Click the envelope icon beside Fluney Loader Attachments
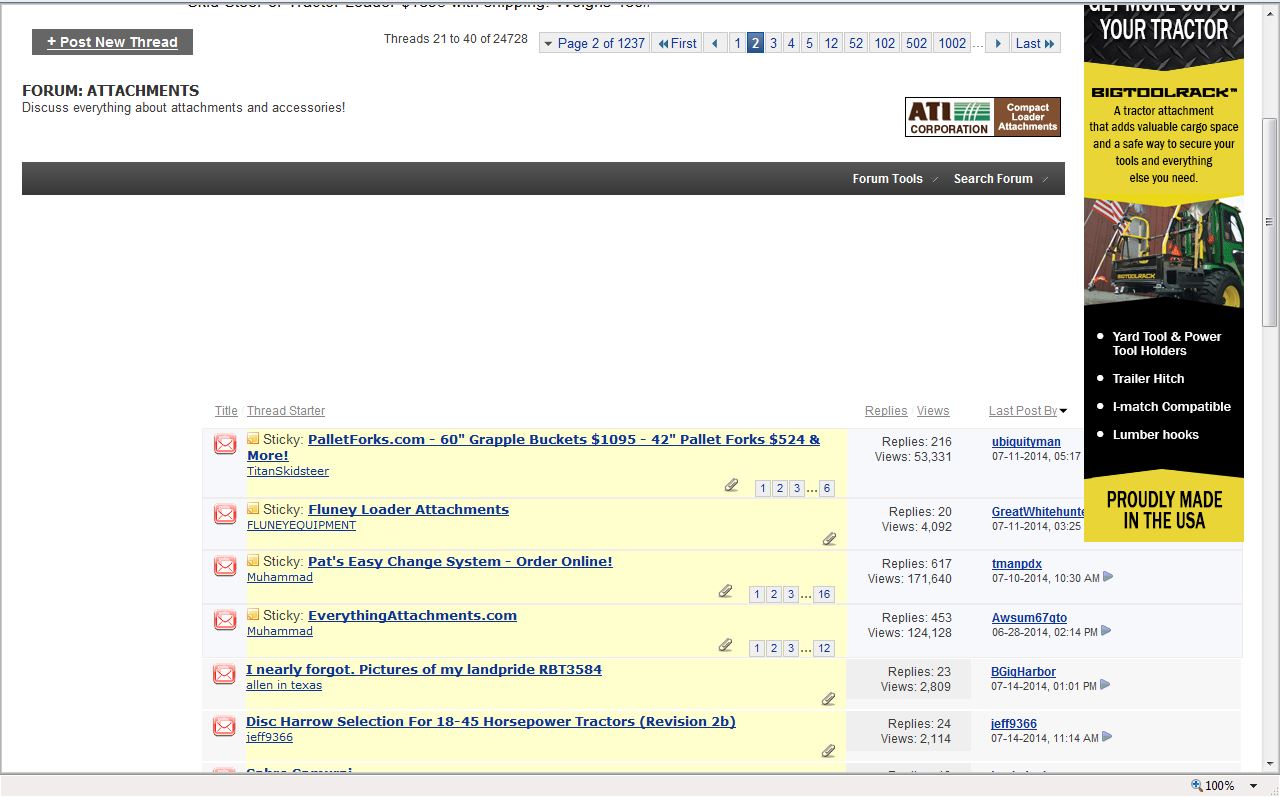1280x797 pixels. [x=225, y=514]
